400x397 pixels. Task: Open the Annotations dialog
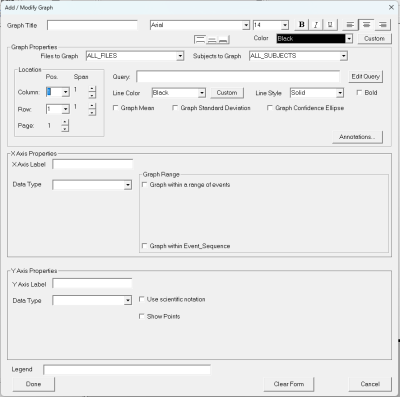point(357,137)
